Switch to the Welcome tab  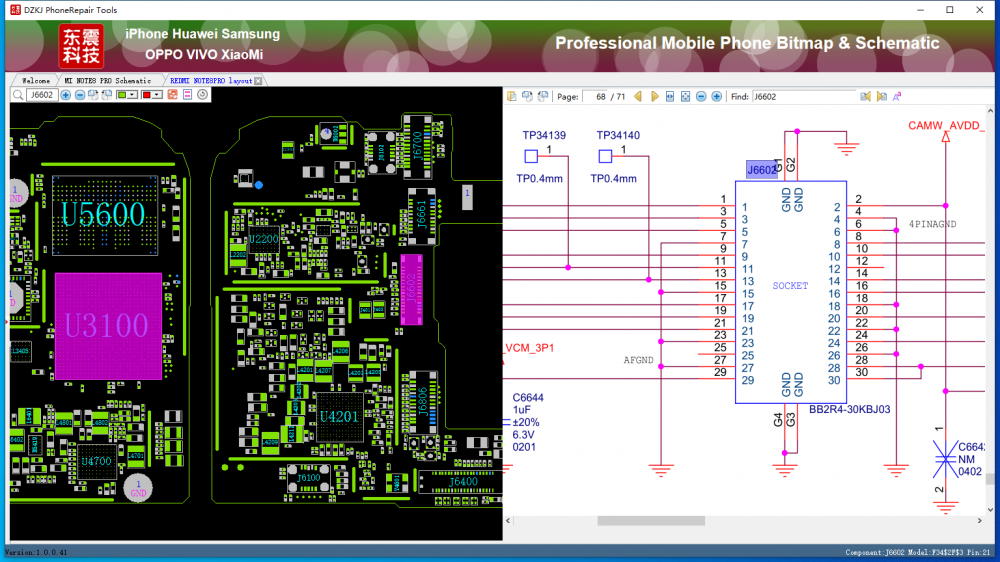coord(35,80)
